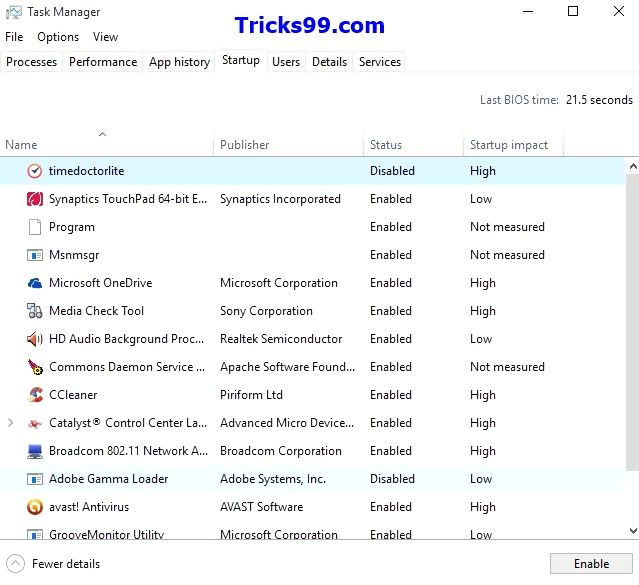Switch to the Performance tab
639x585 pixels.
(103, 62)
